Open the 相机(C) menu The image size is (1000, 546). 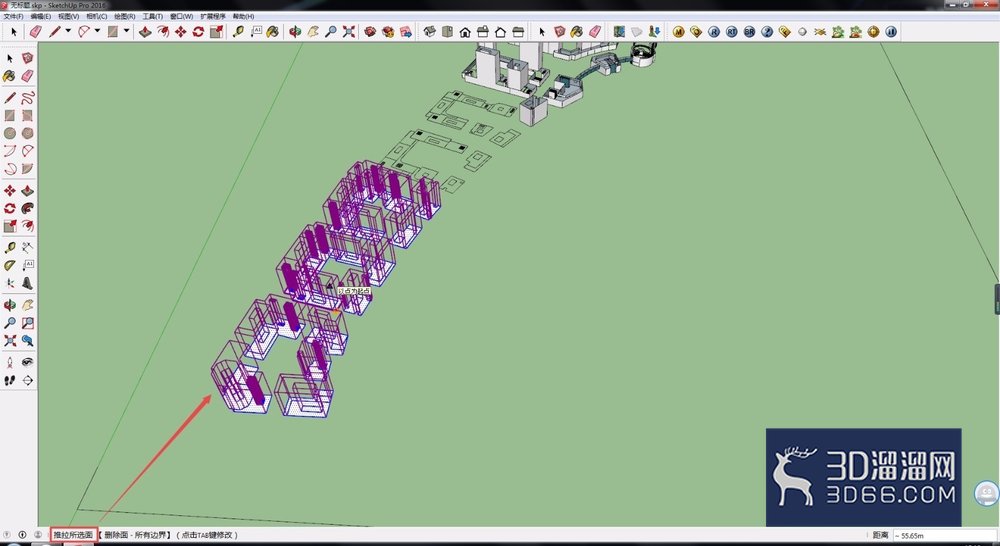96,16
